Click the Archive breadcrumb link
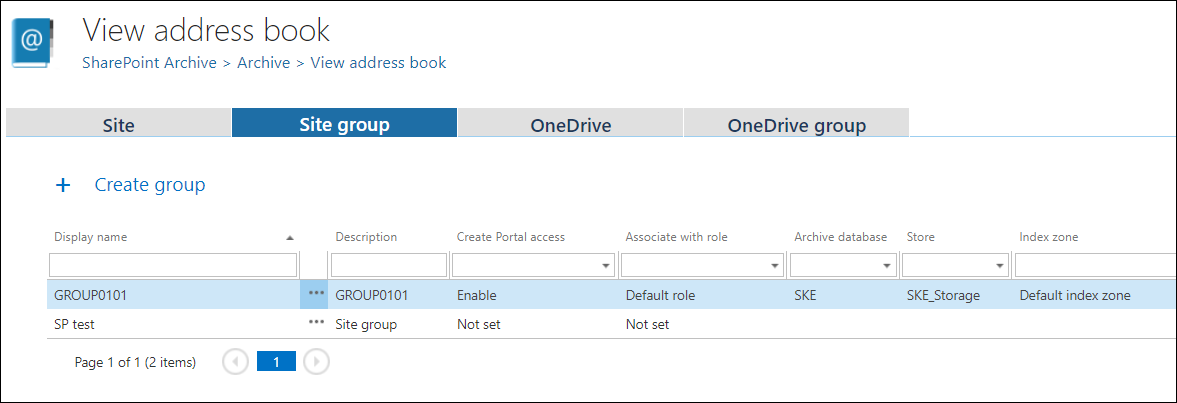This screenshot has height=403, width=1177. tap(263, 63)
